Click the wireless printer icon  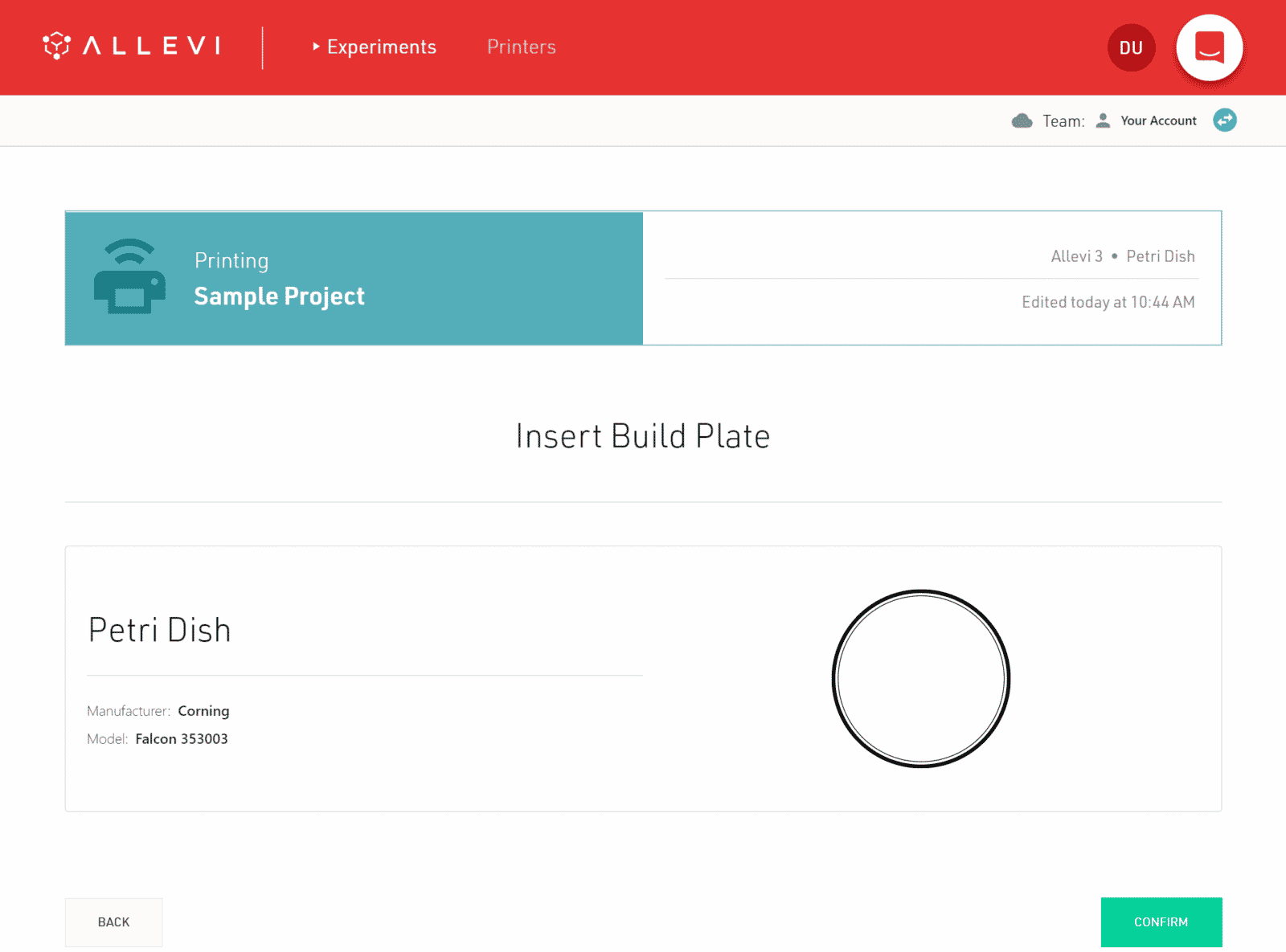pos(130,276)
